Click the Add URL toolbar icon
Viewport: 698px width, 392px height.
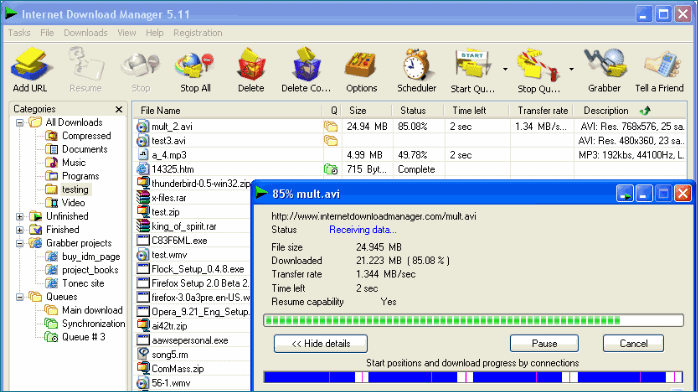(x=30, y=70)
